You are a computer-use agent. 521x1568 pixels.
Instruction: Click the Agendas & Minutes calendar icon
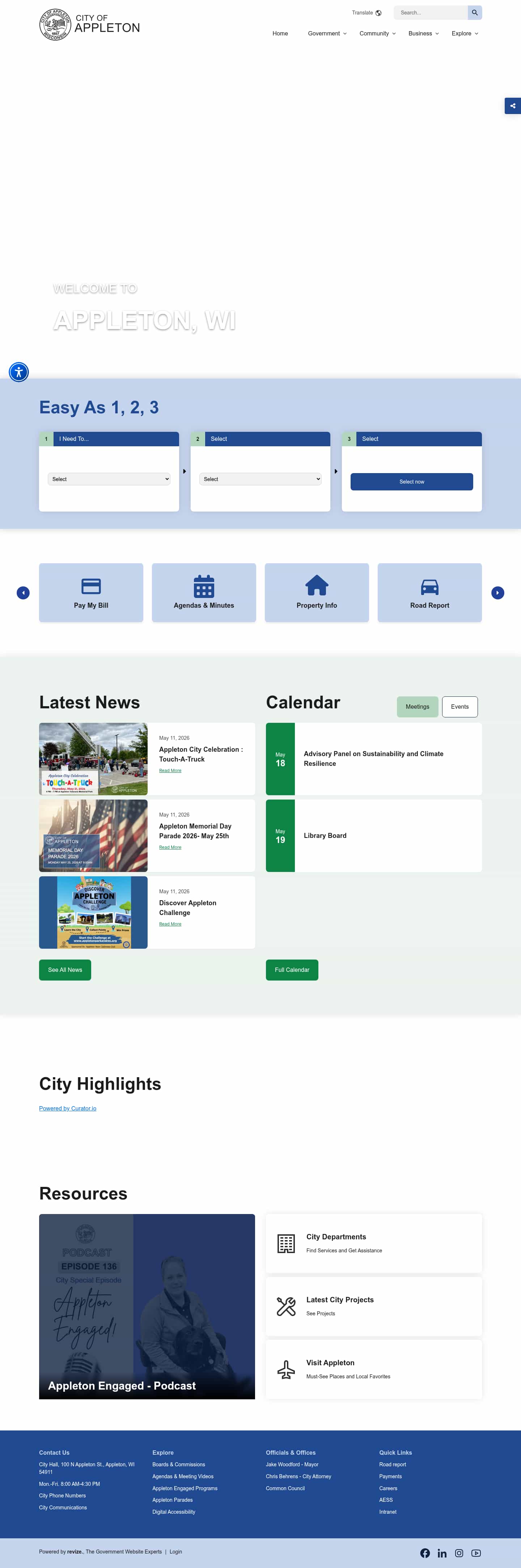pos(204,586)
